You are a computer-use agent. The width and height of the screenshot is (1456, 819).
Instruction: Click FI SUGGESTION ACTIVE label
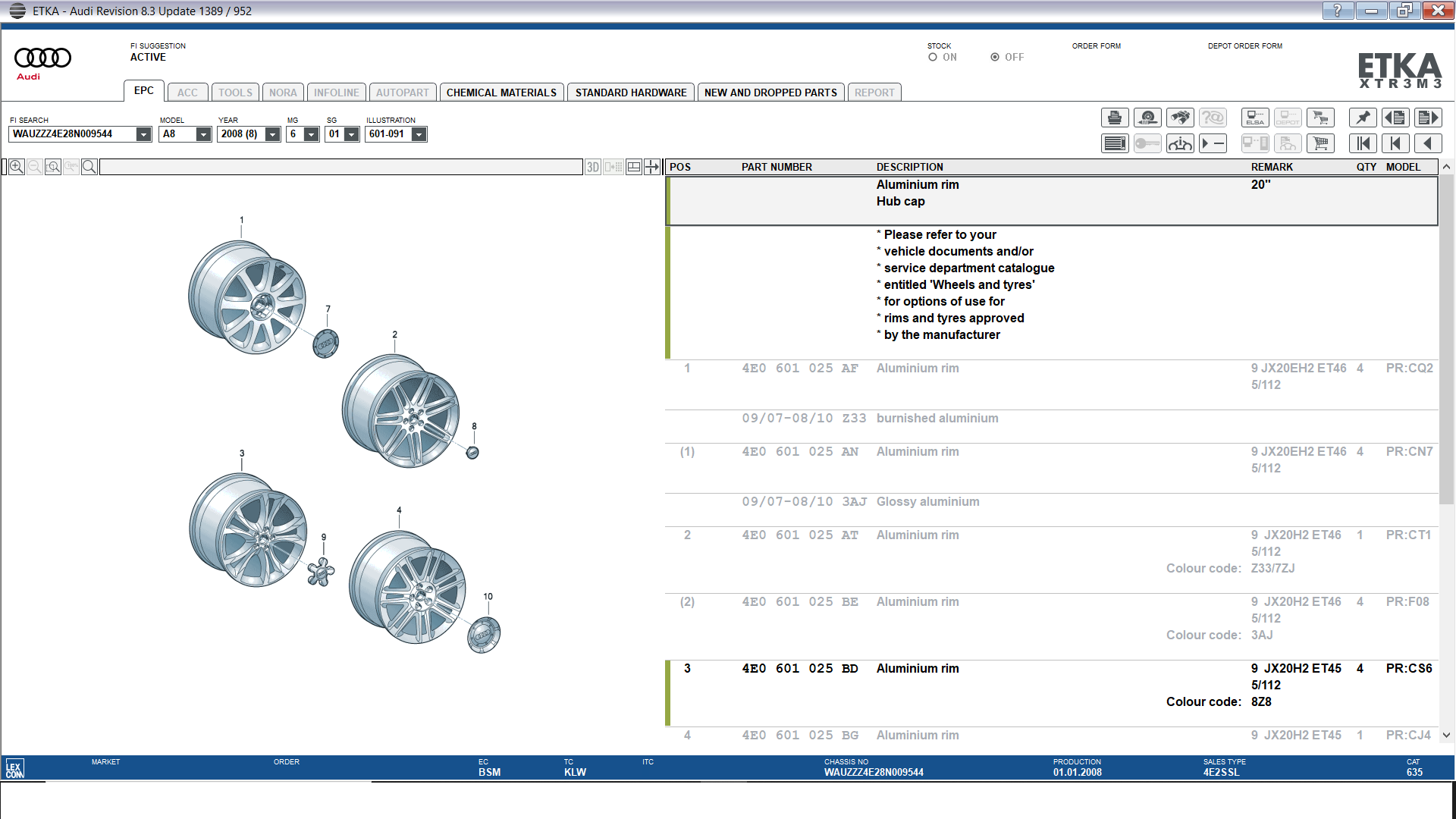(158, 52)
